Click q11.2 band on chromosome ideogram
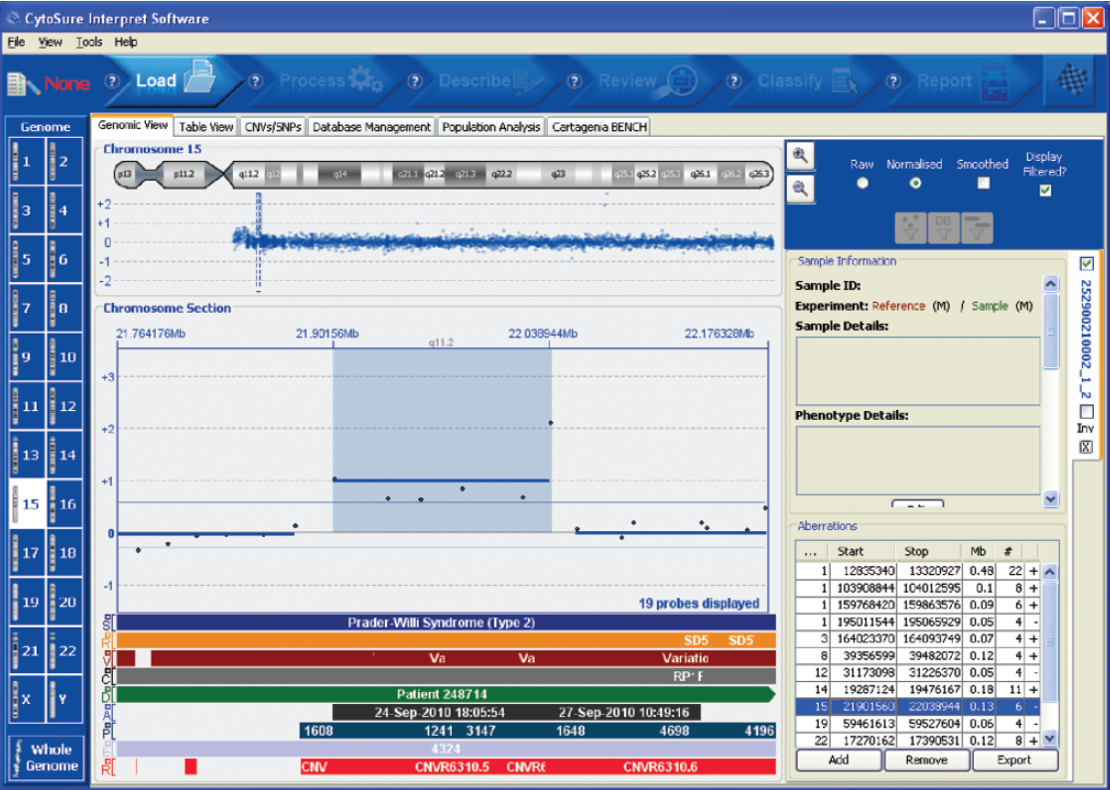The height and width of the screenshot is (790, 1110). pyautogui.click(x=248, y=174)
